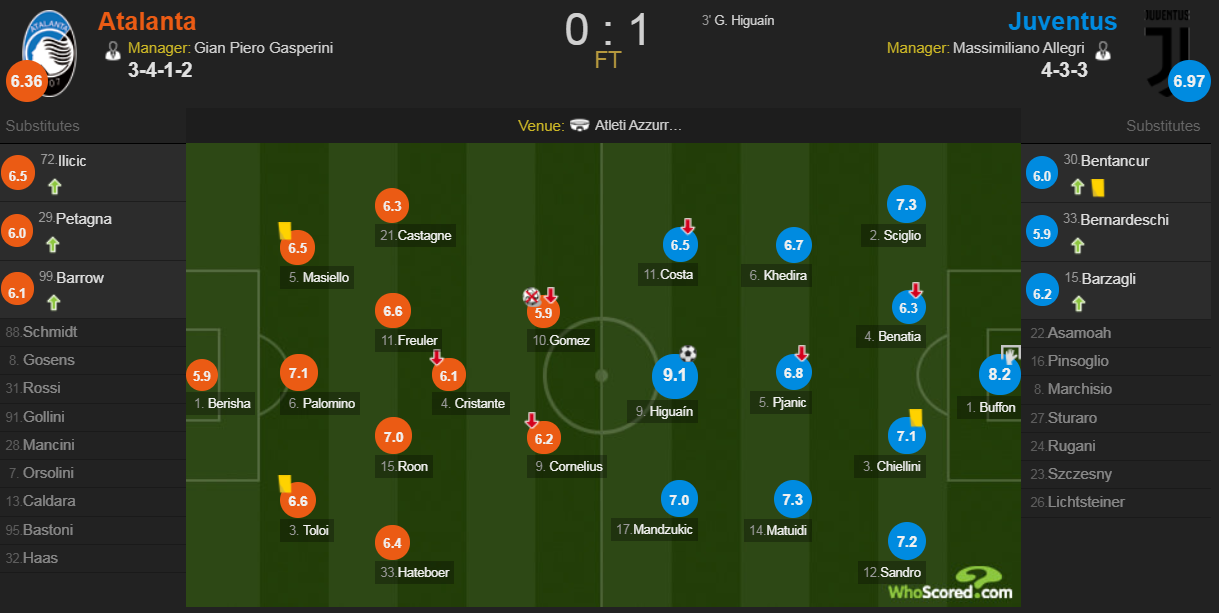Click Chiellini's yellow card icon
Viewport: 1219px width, 613px height.
(915, 416)
